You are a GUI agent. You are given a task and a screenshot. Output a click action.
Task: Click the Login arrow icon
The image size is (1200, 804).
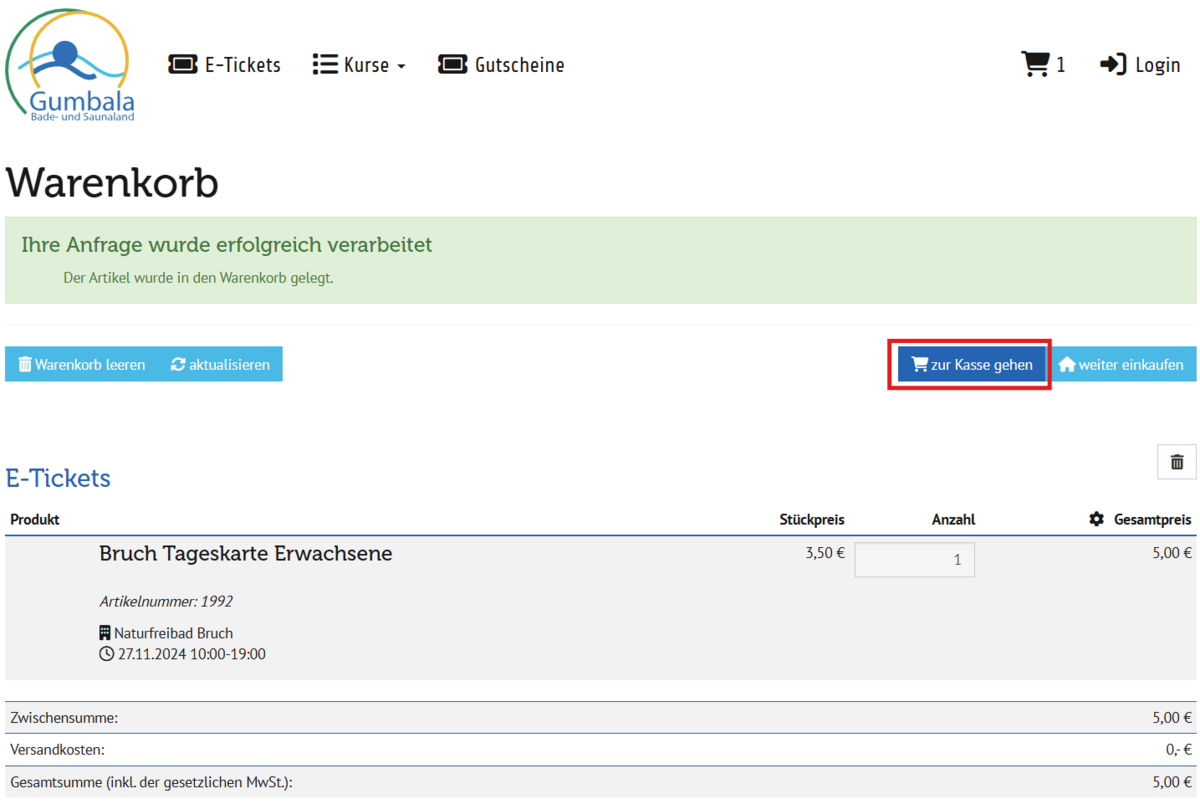click(1113, 64)
